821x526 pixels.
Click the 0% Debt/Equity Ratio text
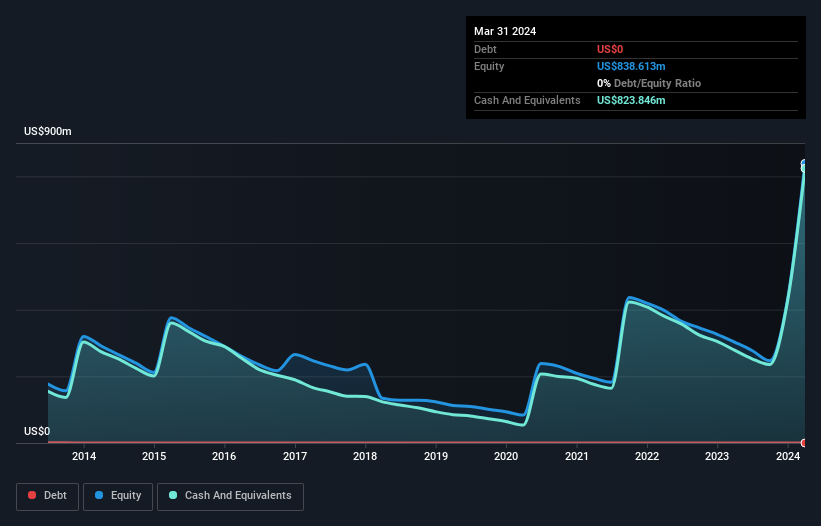pos(649,83)
